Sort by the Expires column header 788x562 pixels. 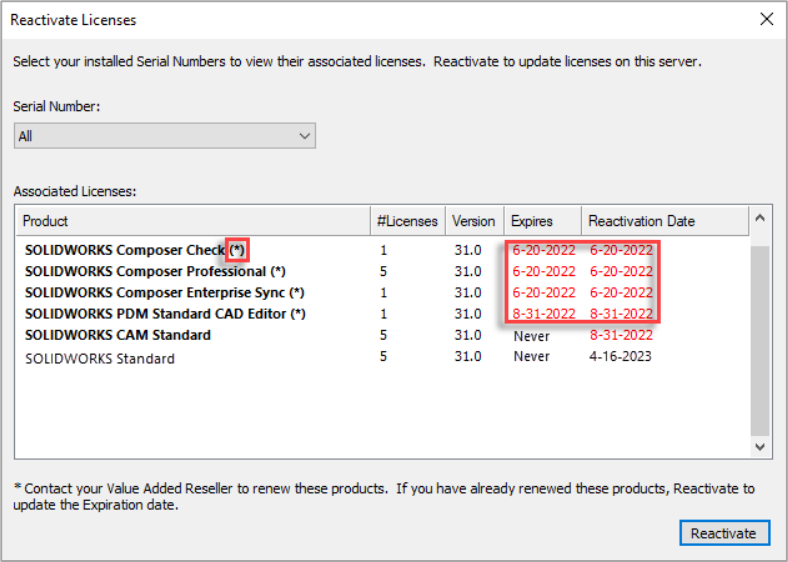(541, 221)
